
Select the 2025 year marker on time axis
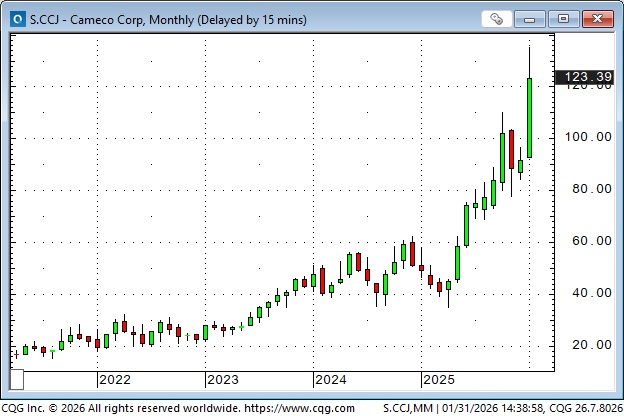click(438, 380)
